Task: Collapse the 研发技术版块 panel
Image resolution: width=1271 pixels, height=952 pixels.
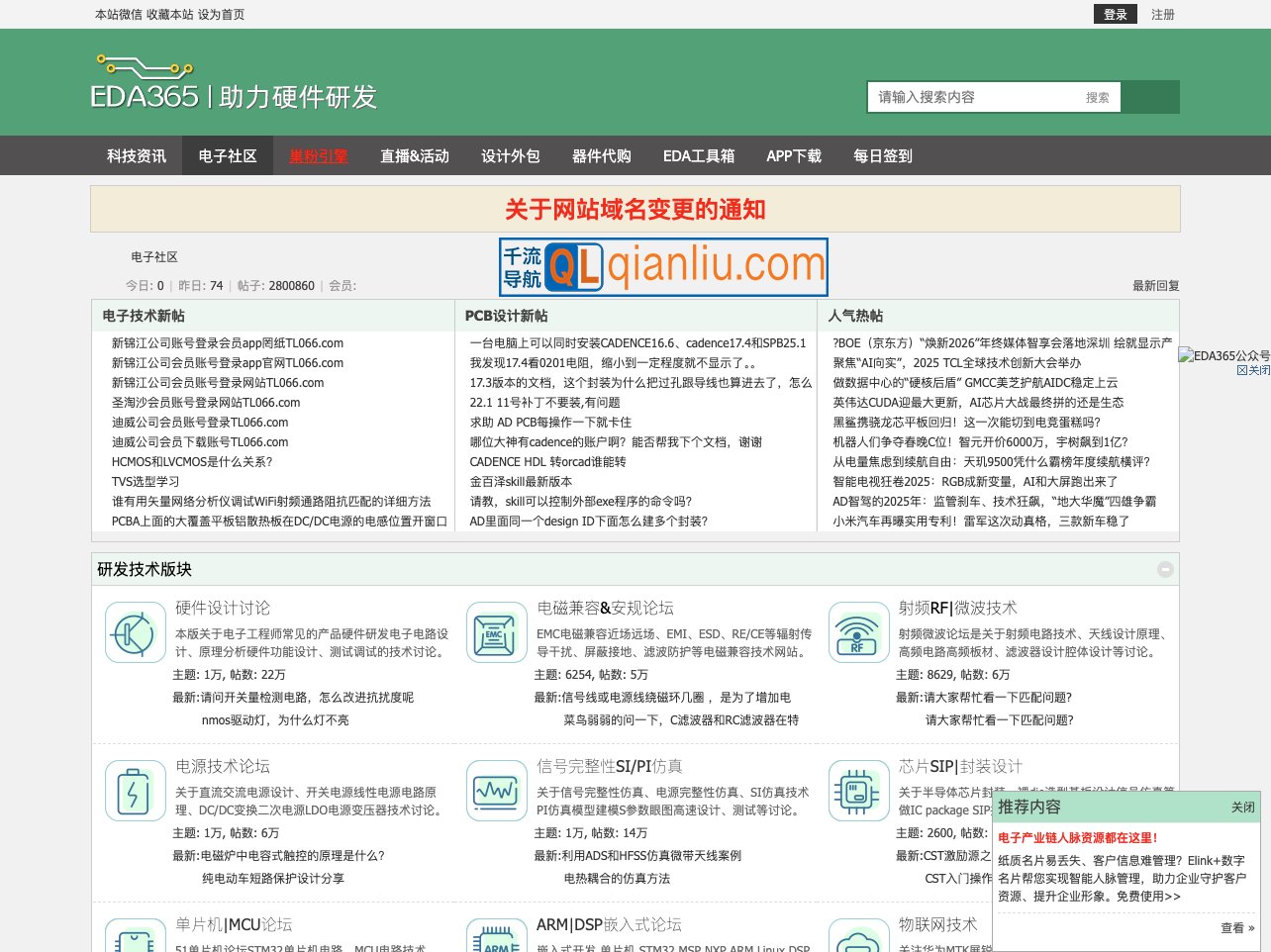Action: [1165, 569]
